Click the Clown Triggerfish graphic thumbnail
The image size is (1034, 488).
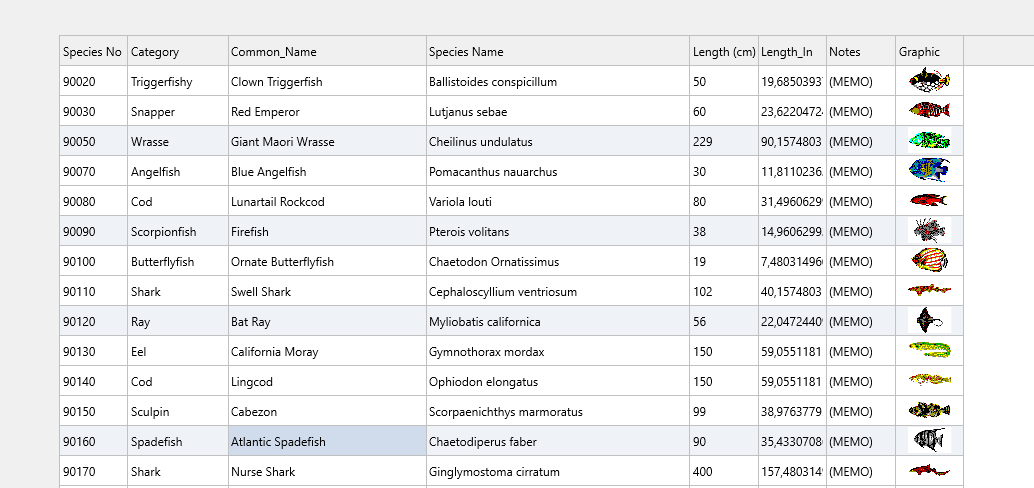[929, 80]
